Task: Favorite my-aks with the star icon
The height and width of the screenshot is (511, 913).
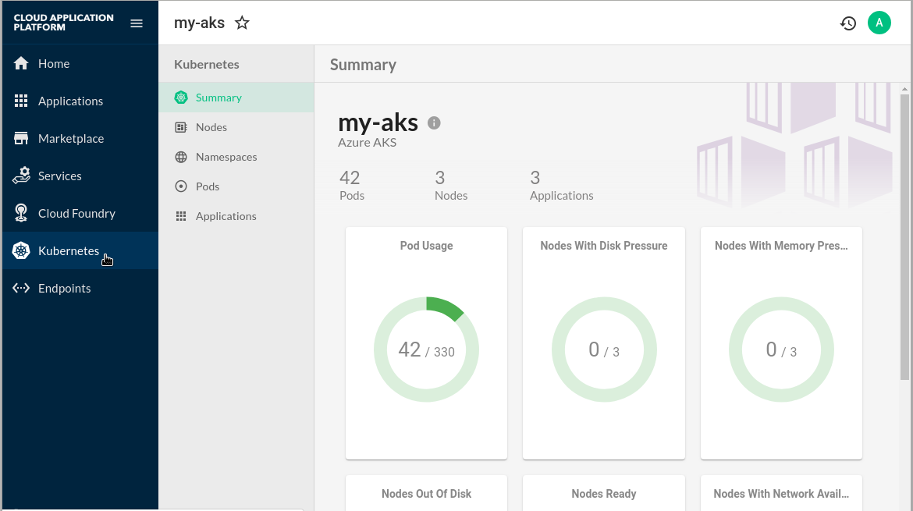Action: (242, 23)
